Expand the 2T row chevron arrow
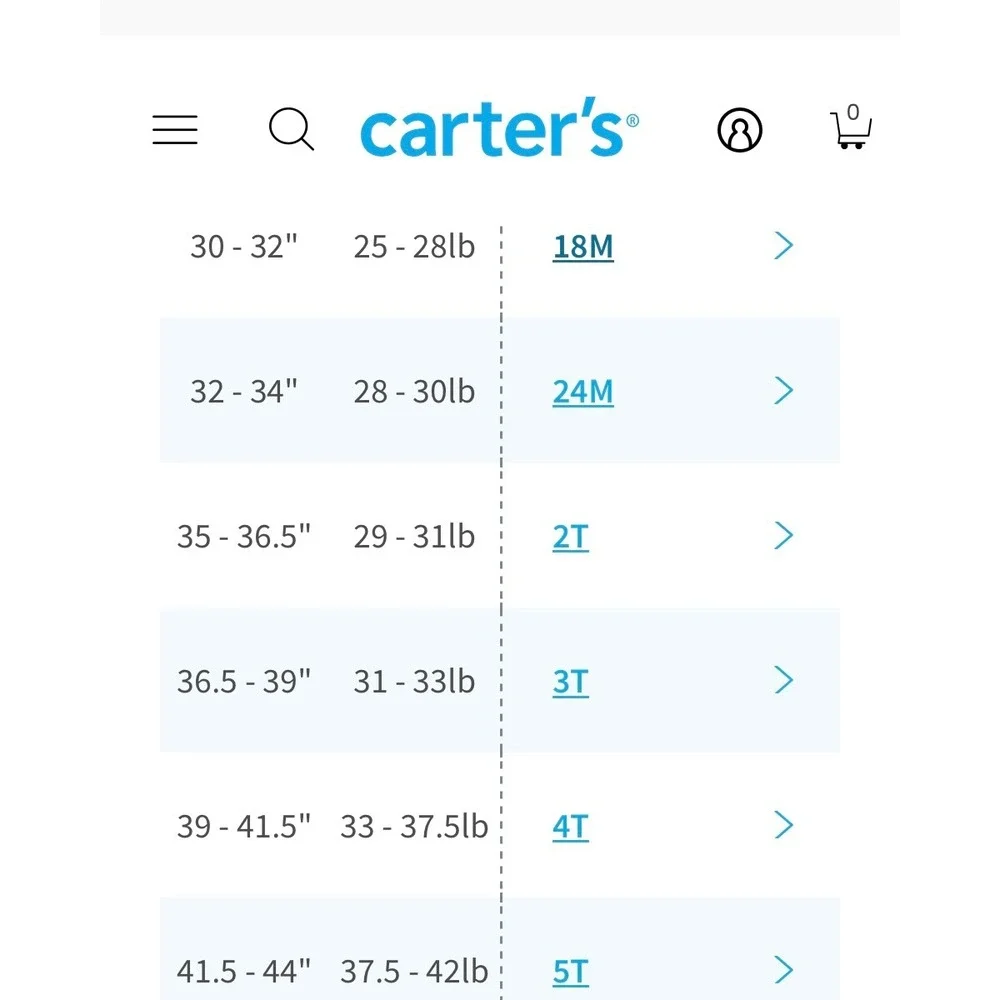 pyautogui.click(x=784, y=535)
